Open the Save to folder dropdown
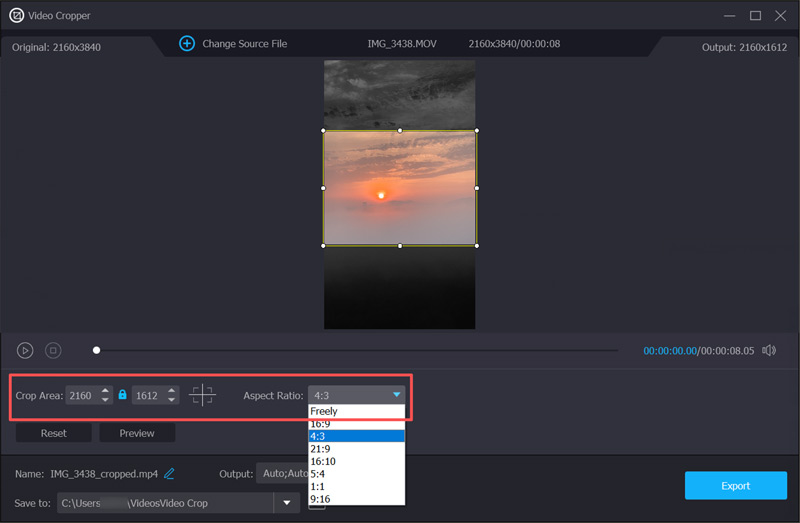The width and height of the screenshot is (800, 523). 287,503
